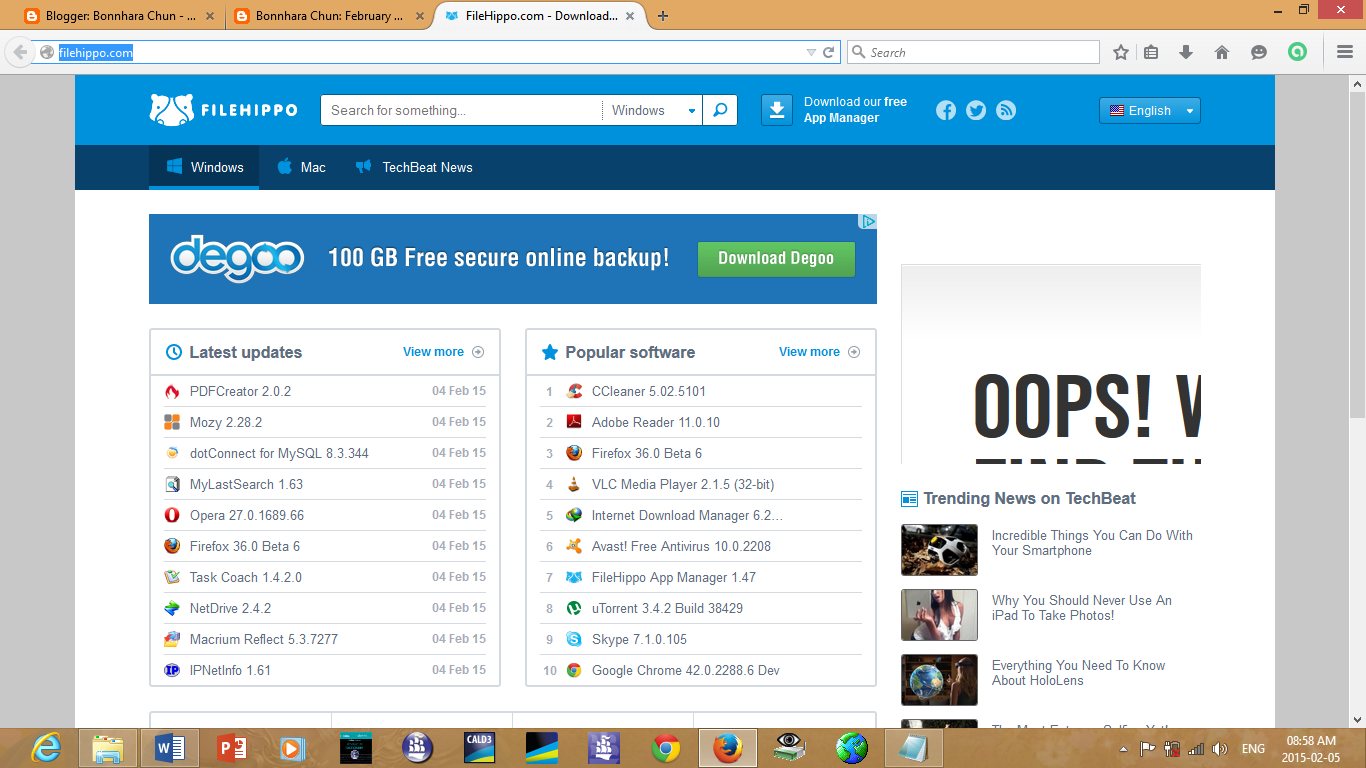Click the Firefox search box

point(973,52)
